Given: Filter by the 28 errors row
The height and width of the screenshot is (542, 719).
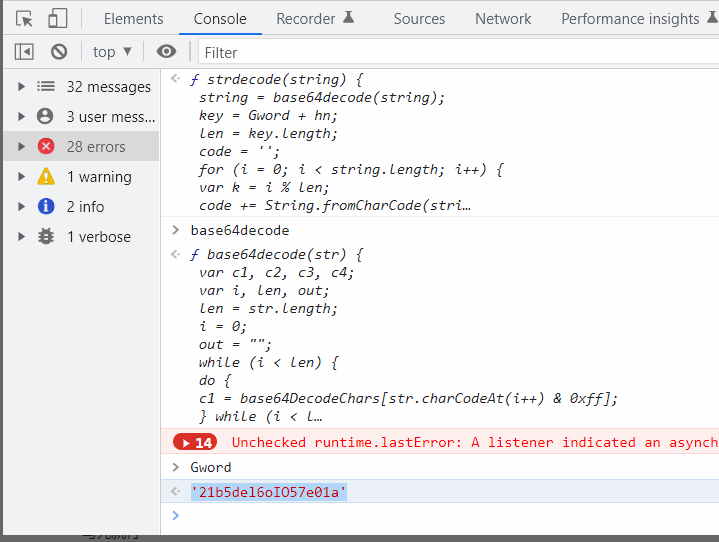Looking at the screenshot, I should [82, 146].
